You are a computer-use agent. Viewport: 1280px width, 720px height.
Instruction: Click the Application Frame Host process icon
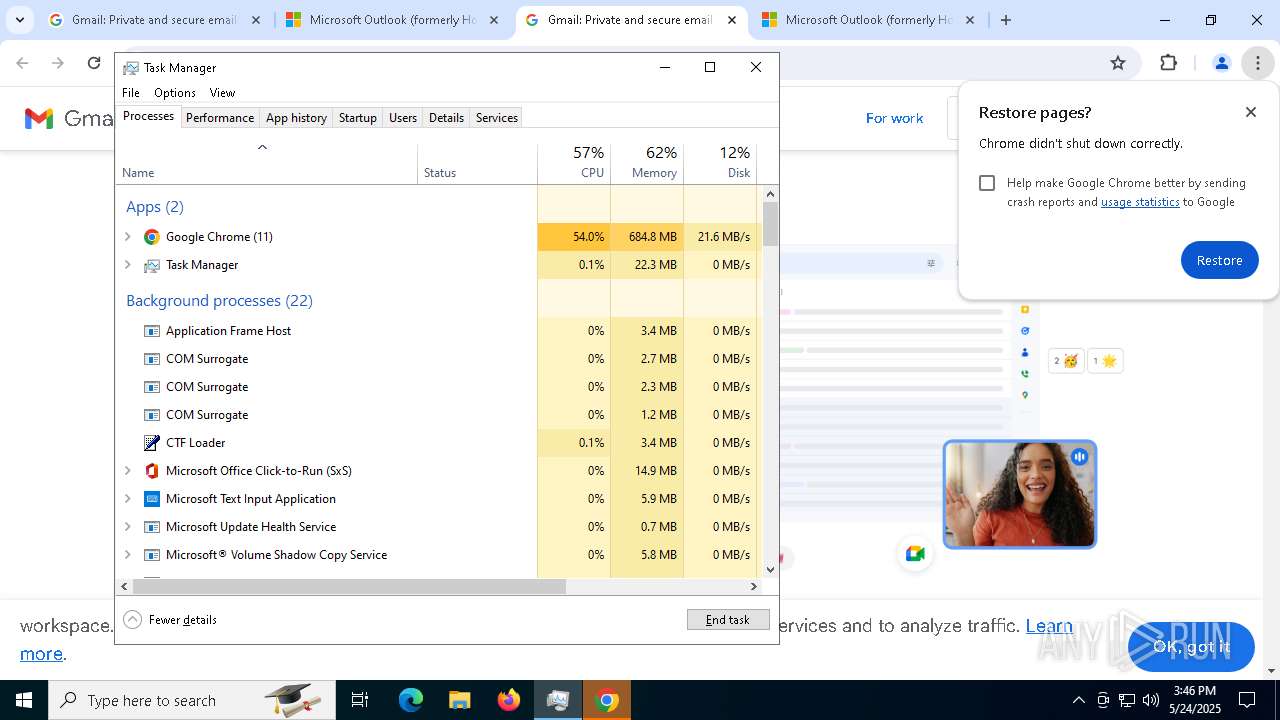point(152,331)
